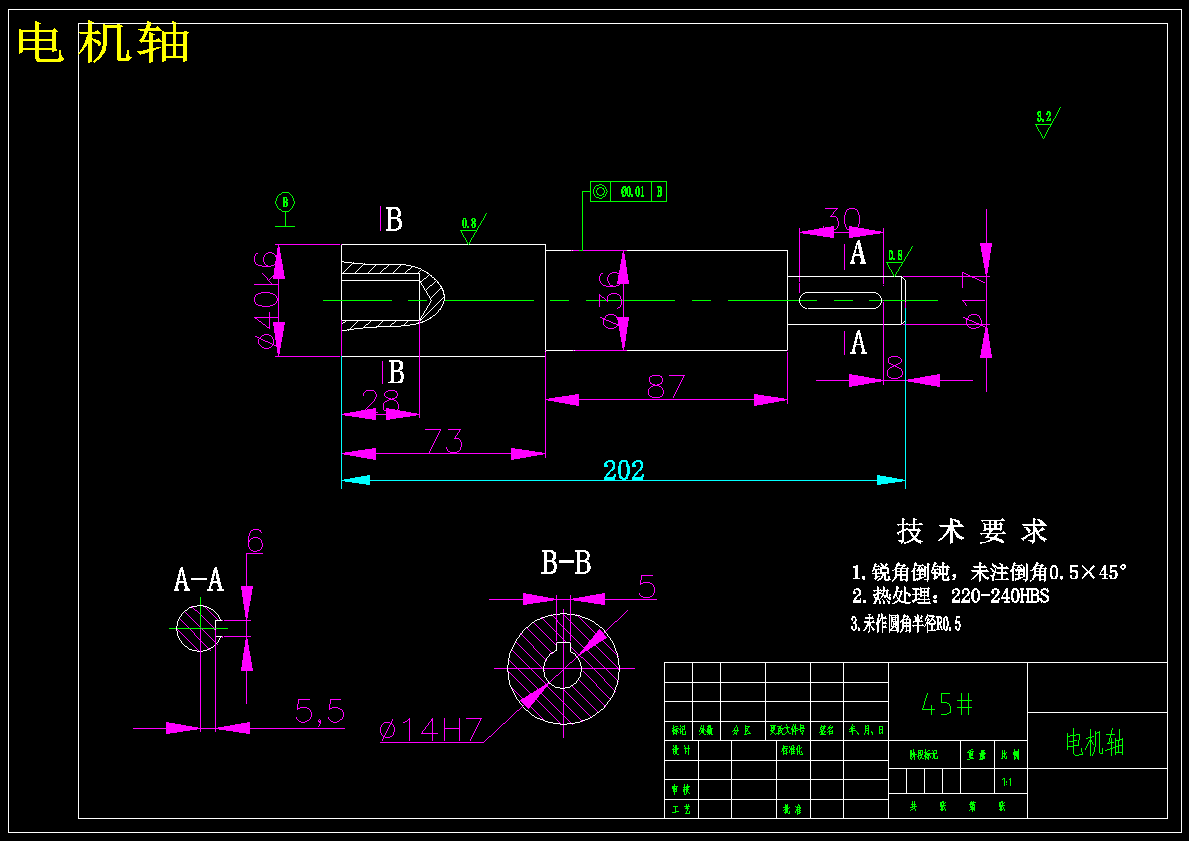Click the 30 keyway length dimension

tap(842, 220)
